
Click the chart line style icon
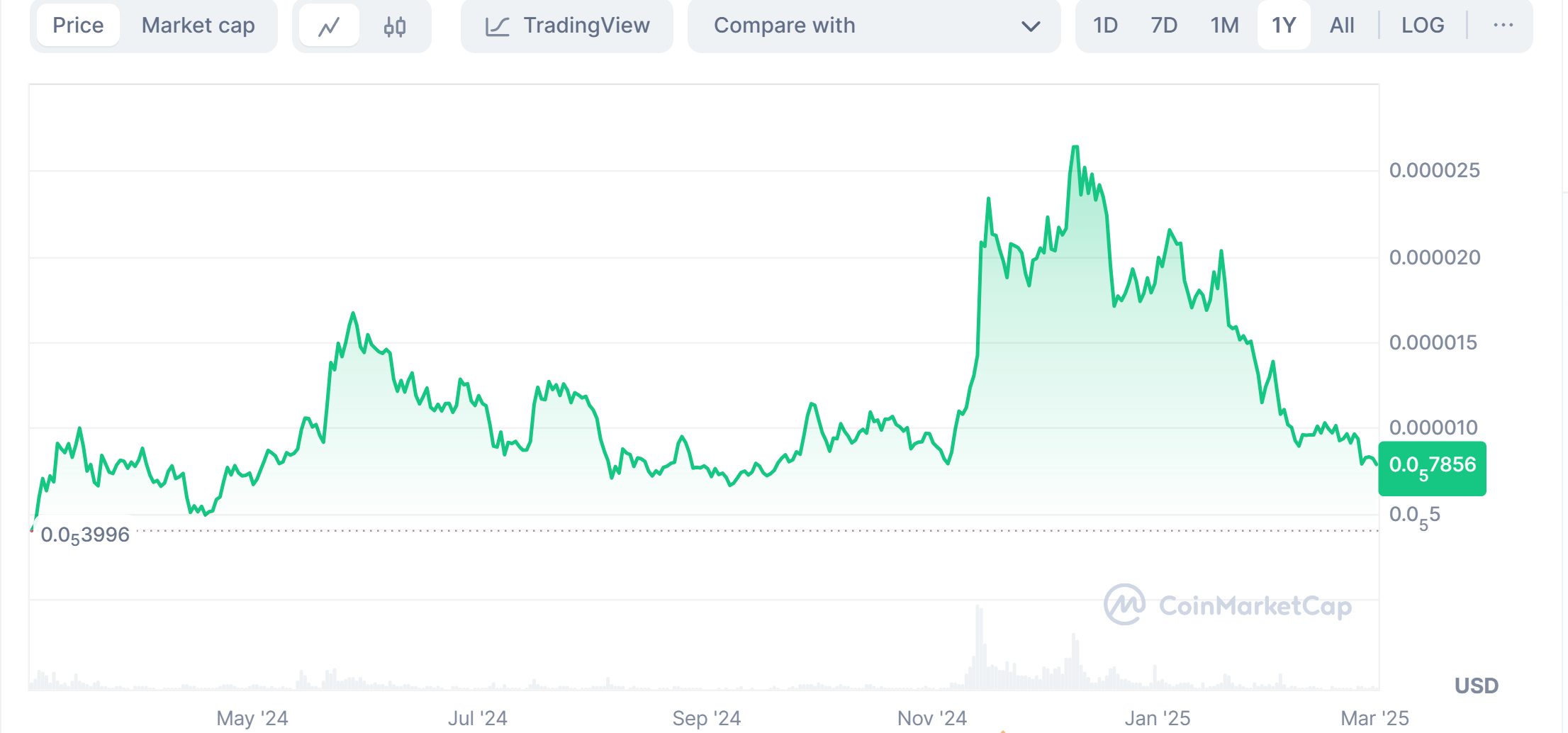point(330,25)
